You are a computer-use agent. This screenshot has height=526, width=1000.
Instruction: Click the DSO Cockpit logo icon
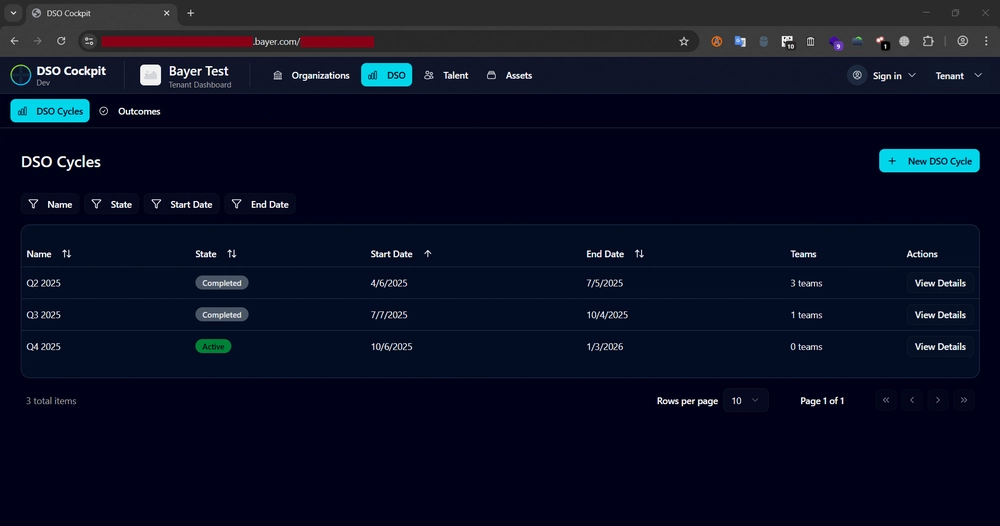click(20, 75)
